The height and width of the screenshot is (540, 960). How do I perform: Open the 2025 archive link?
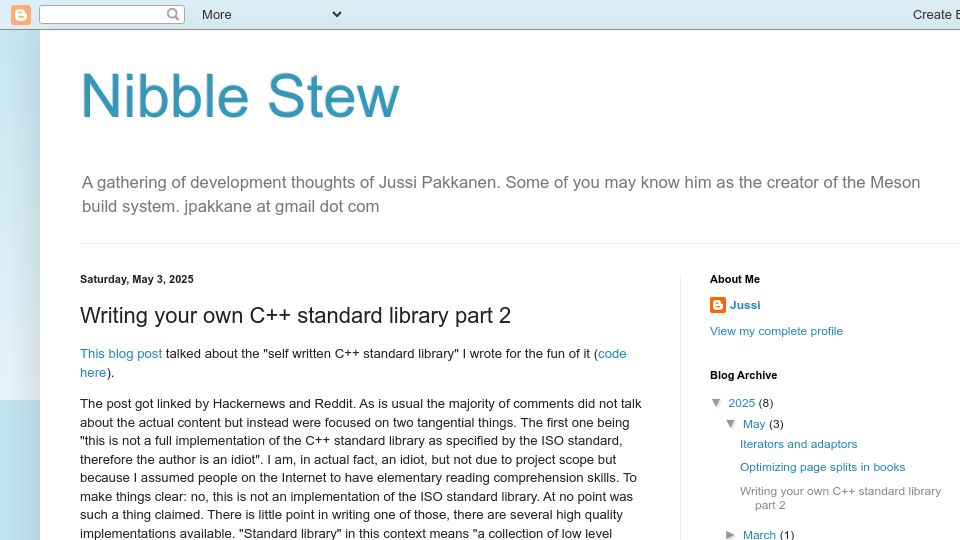pyautogui.click(x=741, y=403)
